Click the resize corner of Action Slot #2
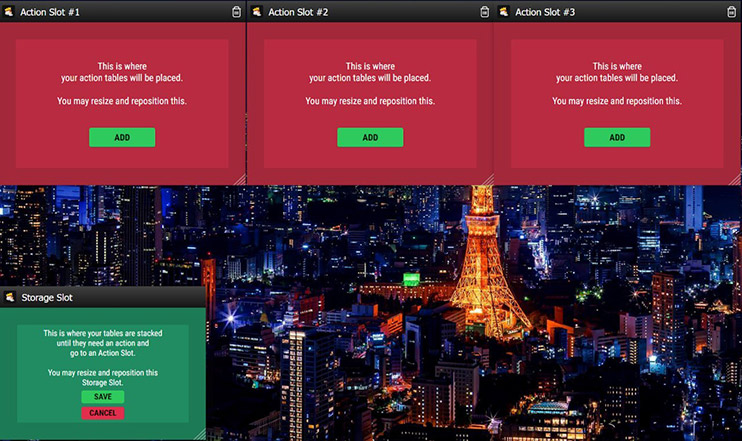 click(488, 180)
